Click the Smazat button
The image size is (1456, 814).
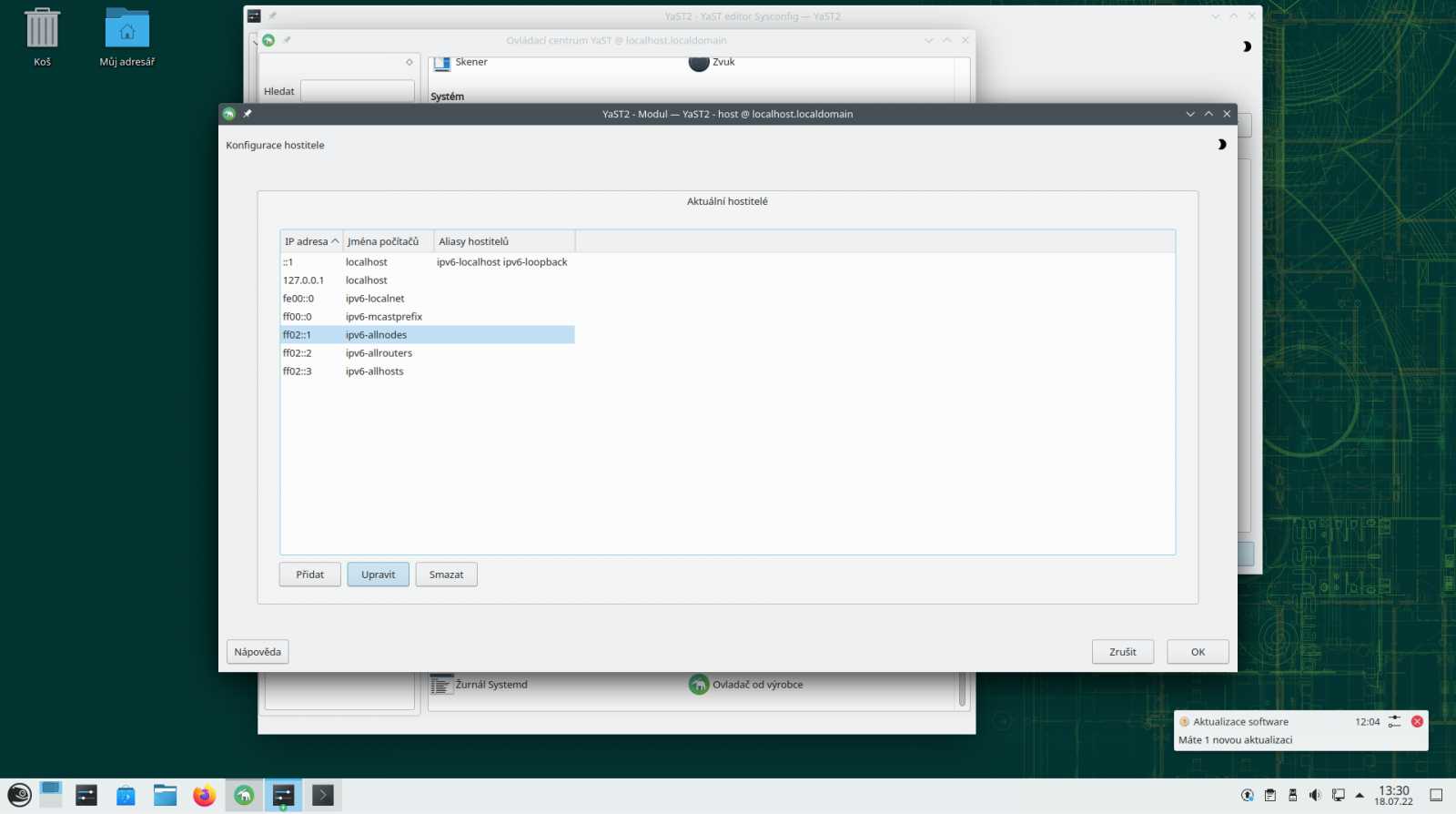[446, 575]
